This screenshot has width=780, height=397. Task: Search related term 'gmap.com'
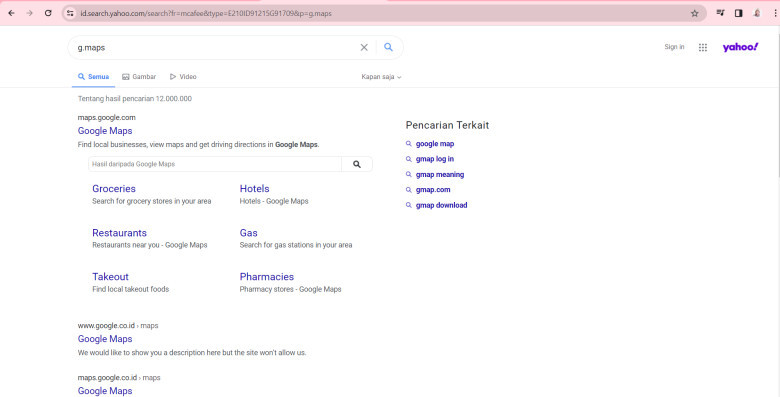point(433,190)
